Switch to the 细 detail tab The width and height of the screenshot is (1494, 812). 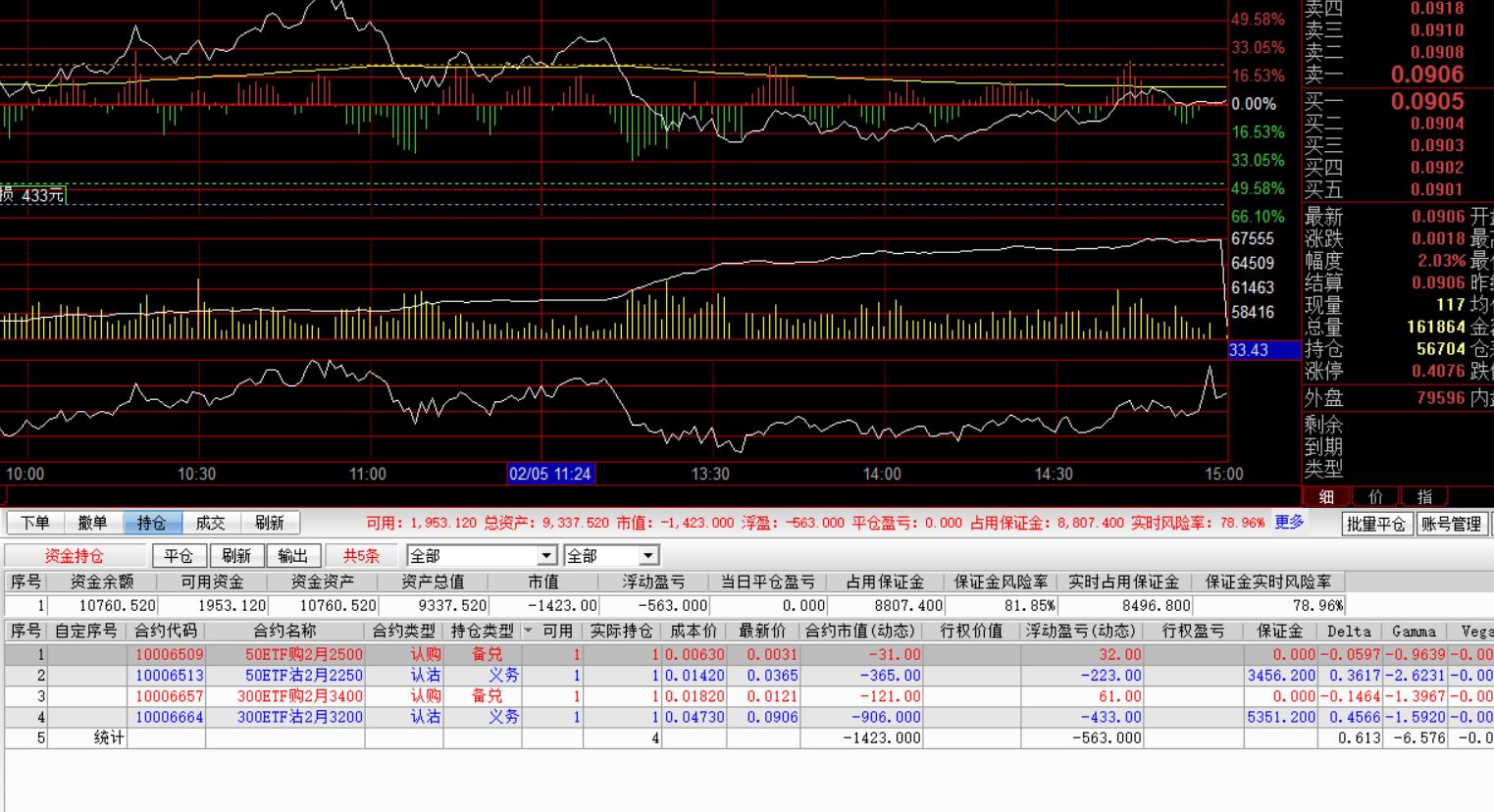click(x=1325, y=497)
